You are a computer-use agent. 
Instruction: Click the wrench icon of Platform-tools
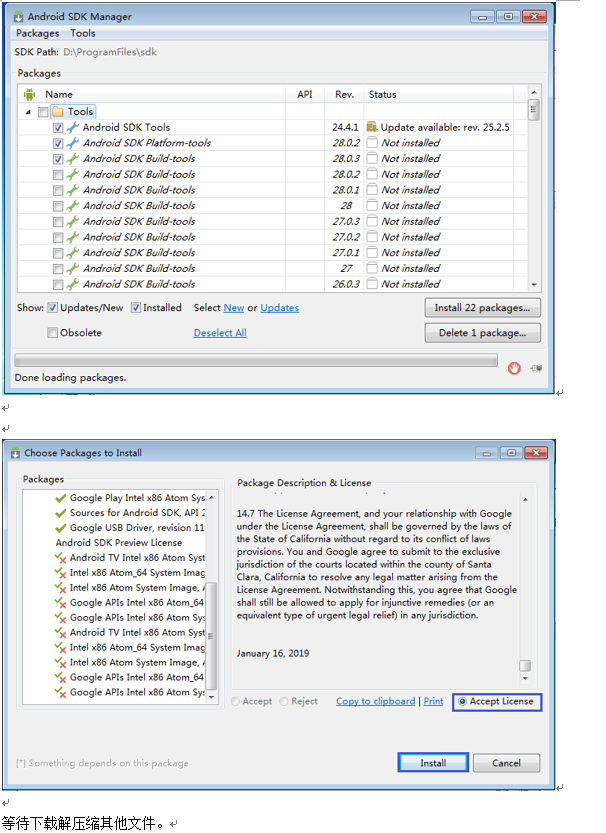(x=73, y=143)
